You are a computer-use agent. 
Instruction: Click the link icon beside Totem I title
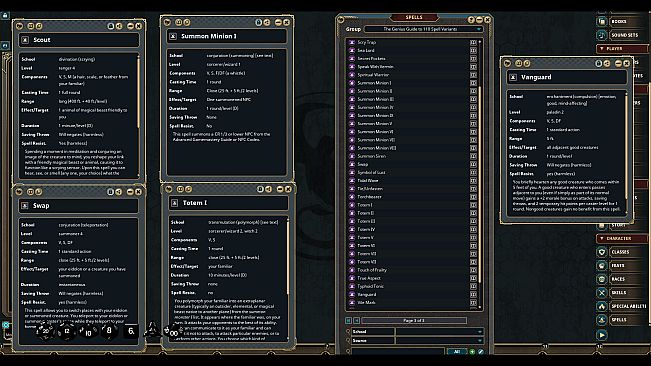(x=174, y=203)
